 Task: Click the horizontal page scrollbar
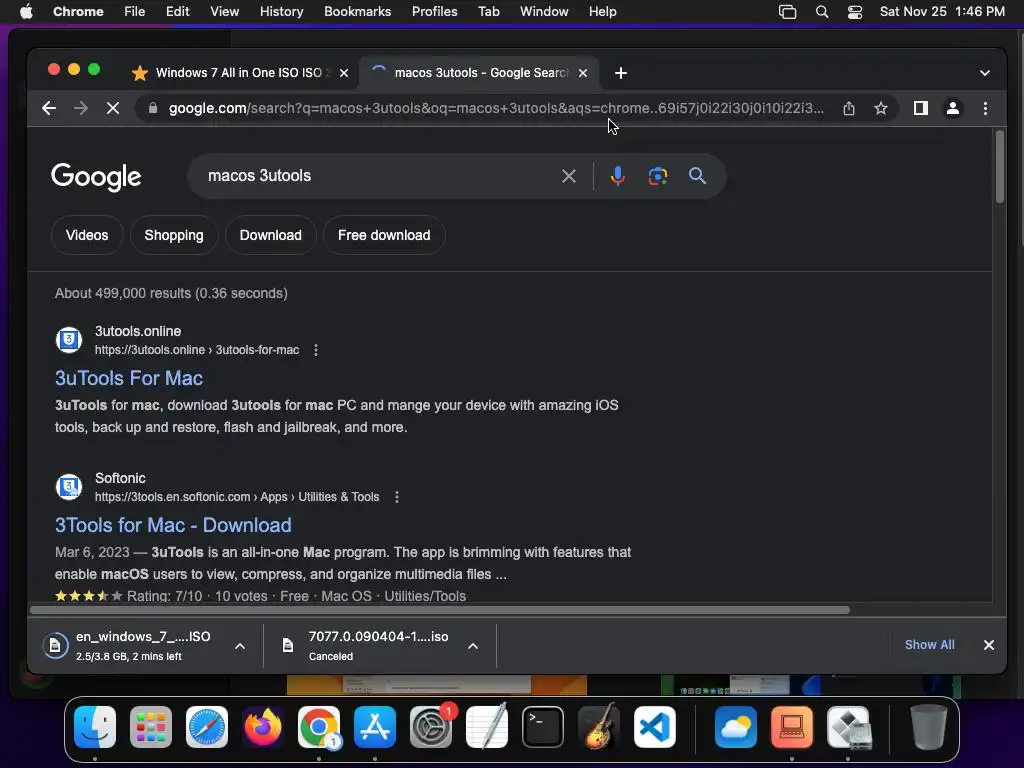coord(440,610)
